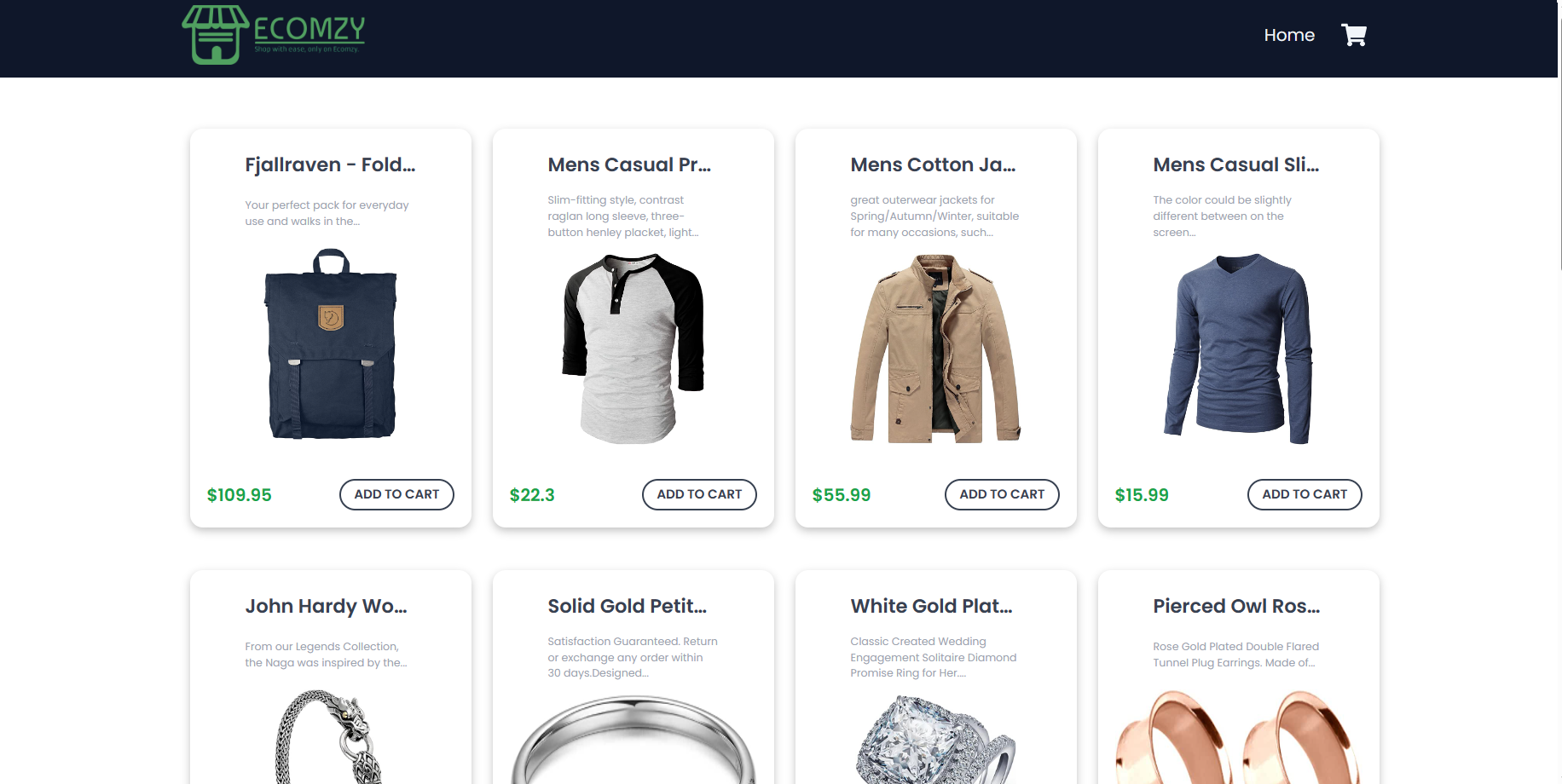Open the shopping cart icon
This screenshot has width=1562, height=784.
point(1353,35)
